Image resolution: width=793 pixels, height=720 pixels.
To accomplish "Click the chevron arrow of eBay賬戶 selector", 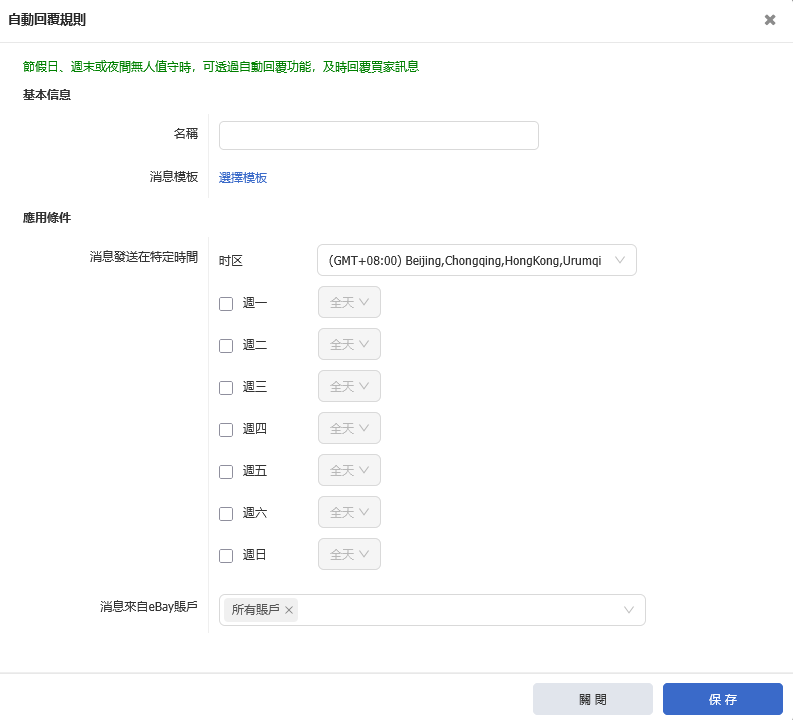I will (629, 610).
